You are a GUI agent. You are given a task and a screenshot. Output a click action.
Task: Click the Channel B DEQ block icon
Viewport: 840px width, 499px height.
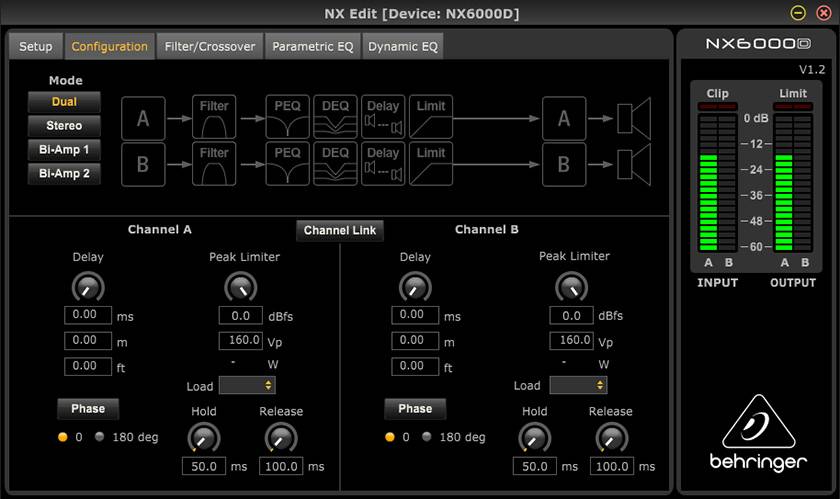pyautogui.click(x=335, y=165)
